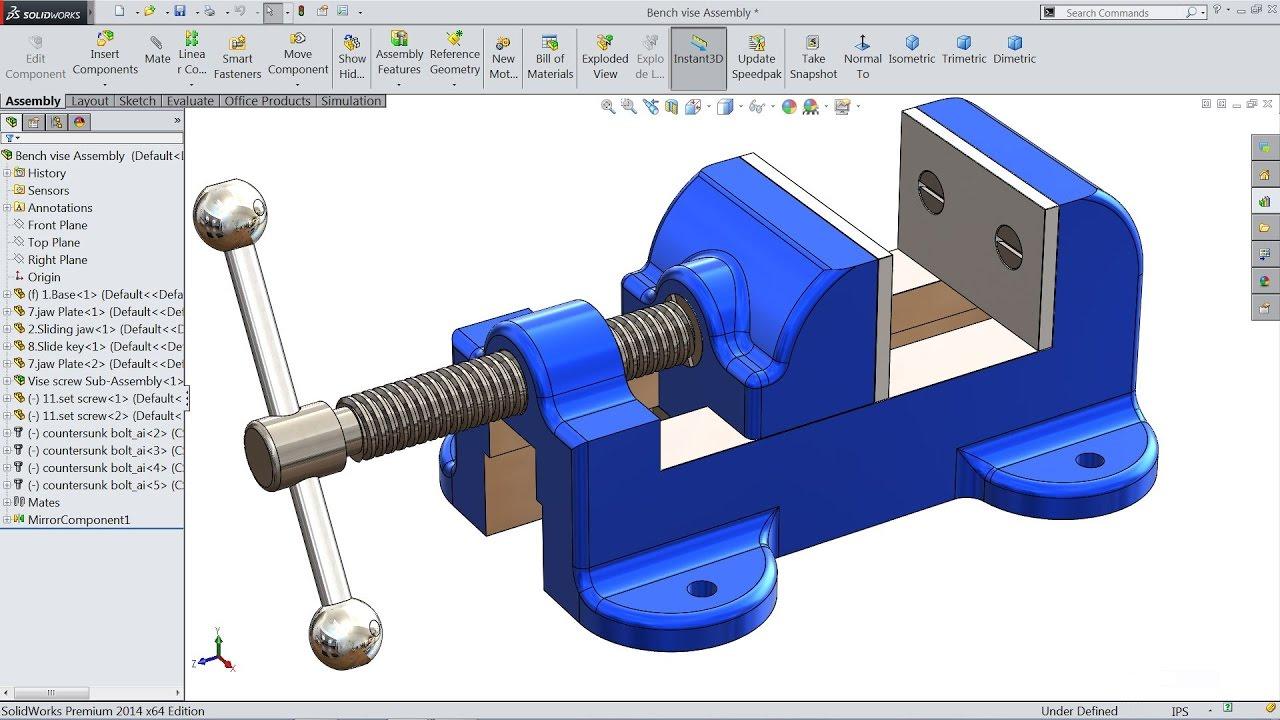The image size is (1280, 720).
Task: Click the feature tree filter icon
Action: tap(9, 138)
